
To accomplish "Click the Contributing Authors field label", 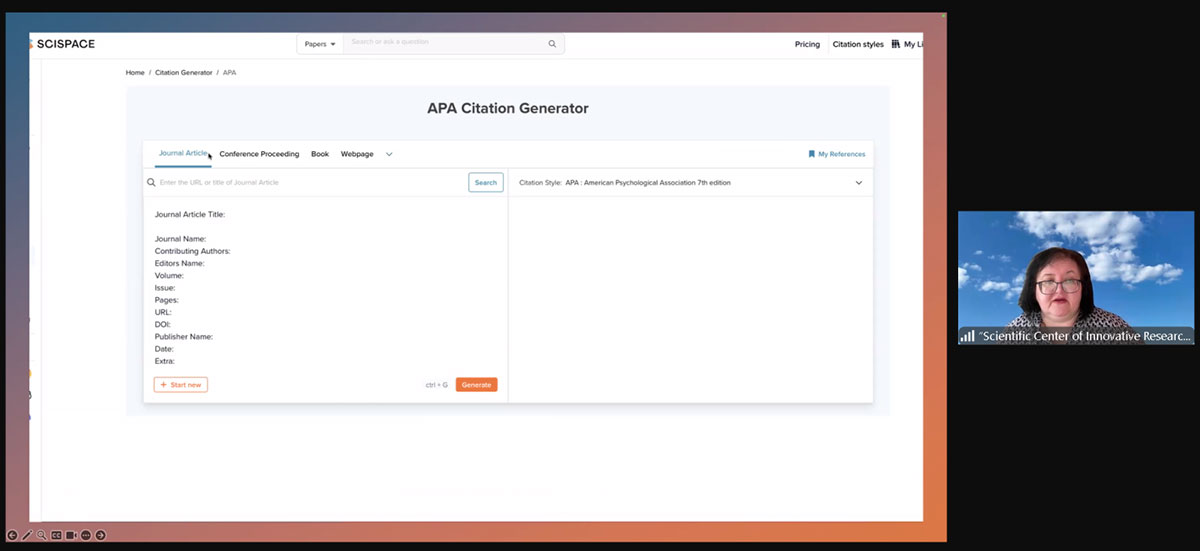I will 192,251.
